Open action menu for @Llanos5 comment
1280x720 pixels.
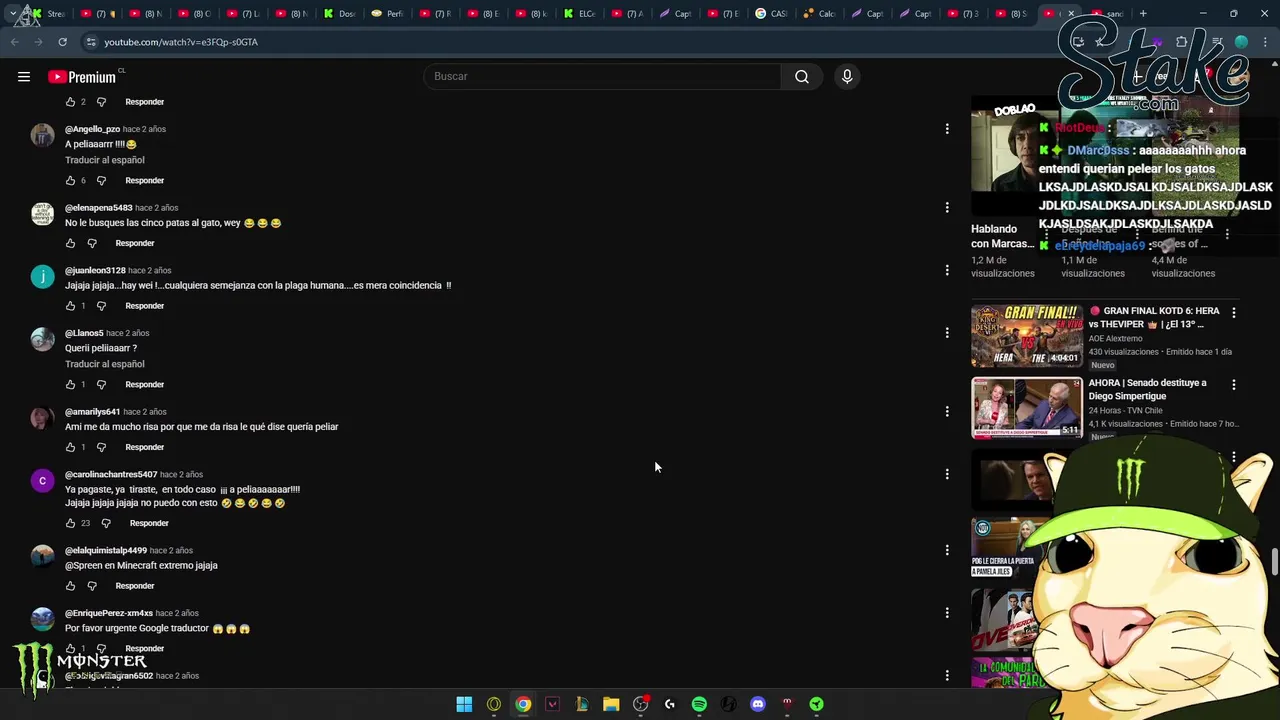point(947,333)
